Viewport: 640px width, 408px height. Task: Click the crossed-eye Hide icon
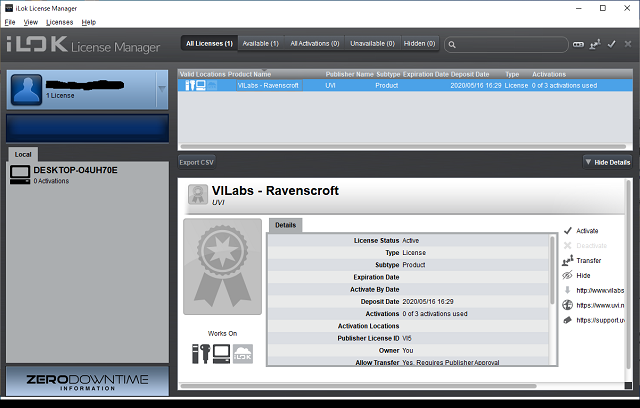tap(567, 275)
